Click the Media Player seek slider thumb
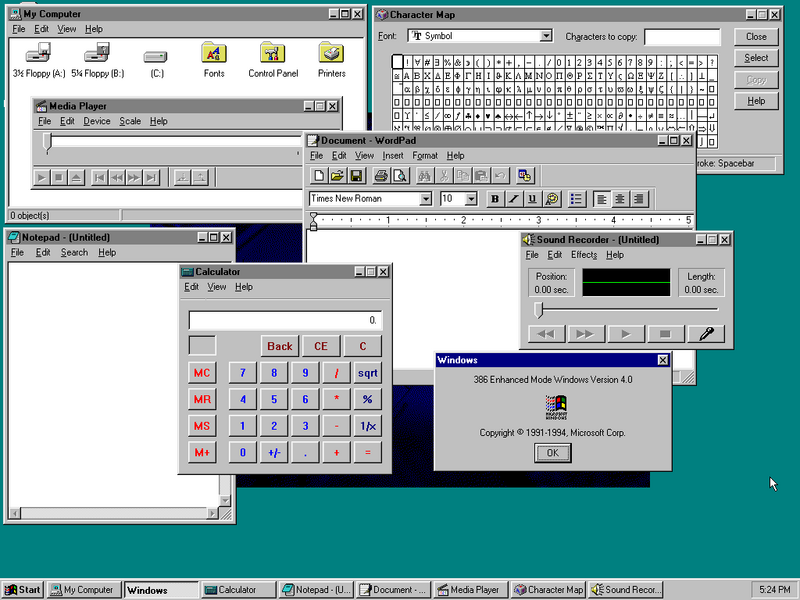Screen dimensions: 800x600 pos(47,143)
